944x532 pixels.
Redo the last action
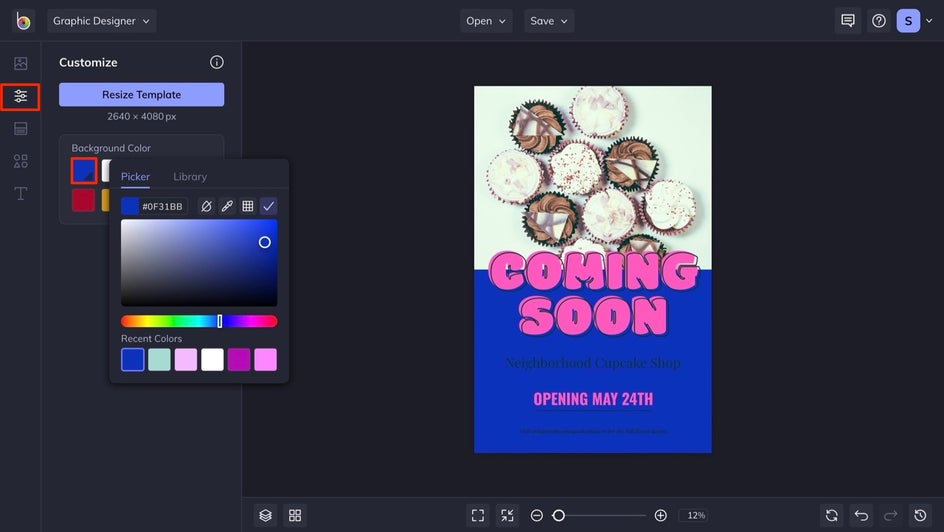tap(890, 515)
